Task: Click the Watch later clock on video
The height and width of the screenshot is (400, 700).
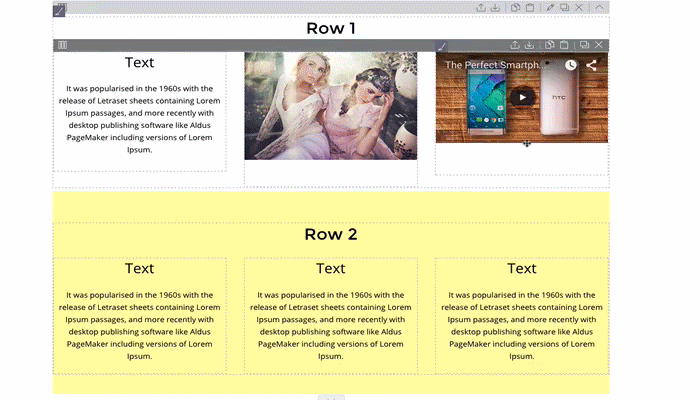Action: click(571, 65)
